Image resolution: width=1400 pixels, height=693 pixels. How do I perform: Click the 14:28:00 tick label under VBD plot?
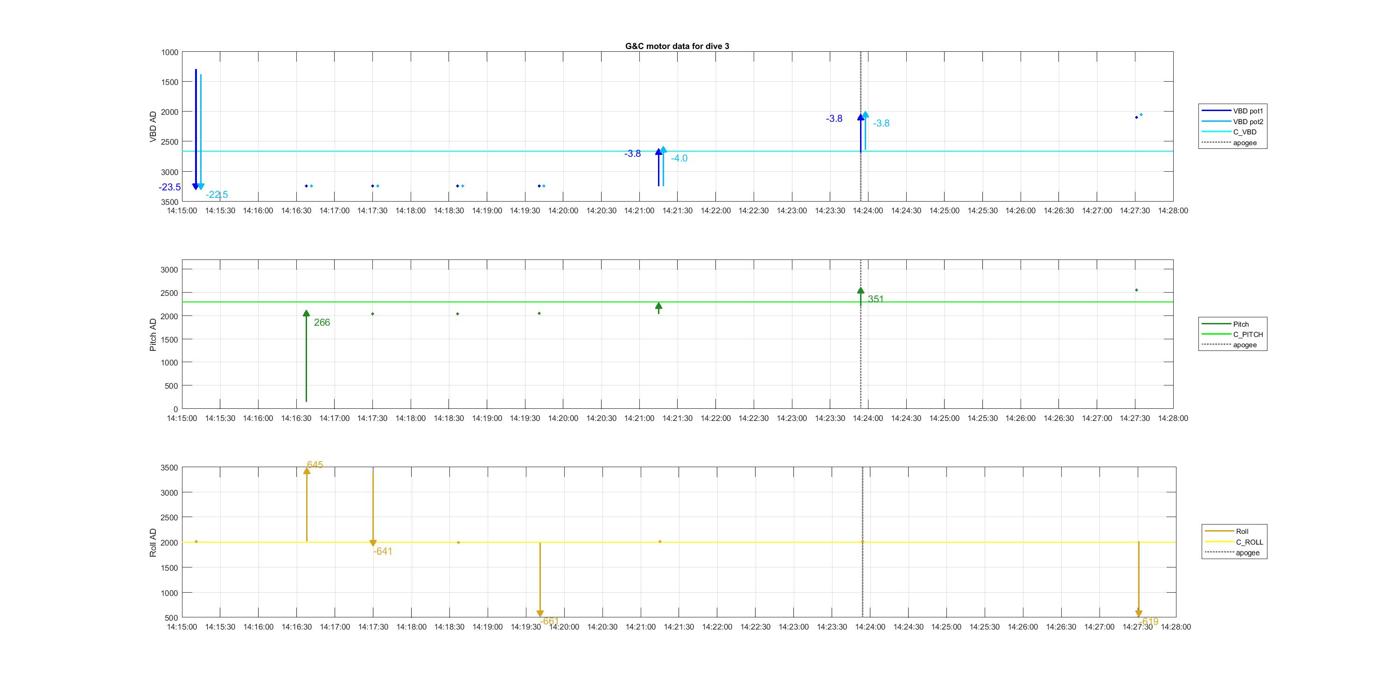point(1174,211)
